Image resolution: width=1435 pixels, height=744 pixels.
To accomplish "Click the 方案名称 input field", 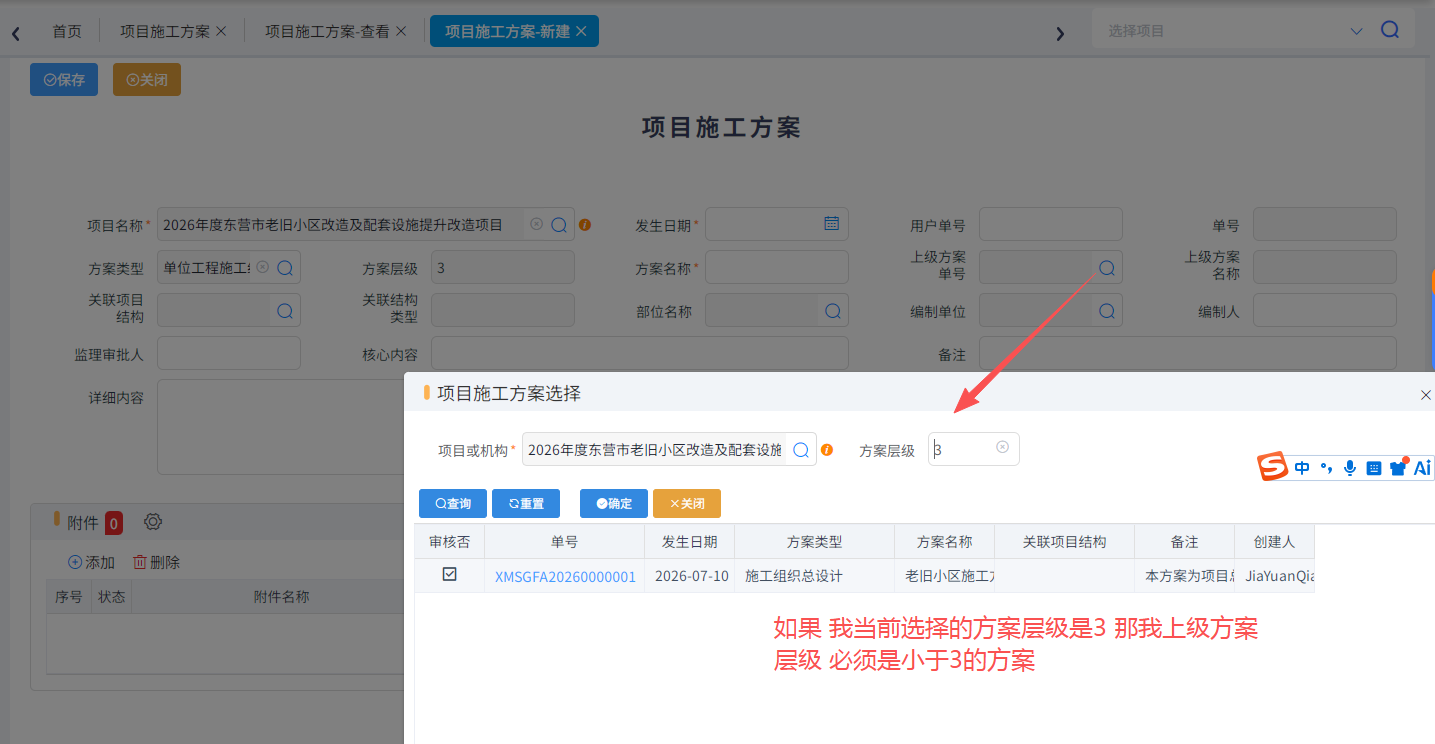I will point(777,267).
